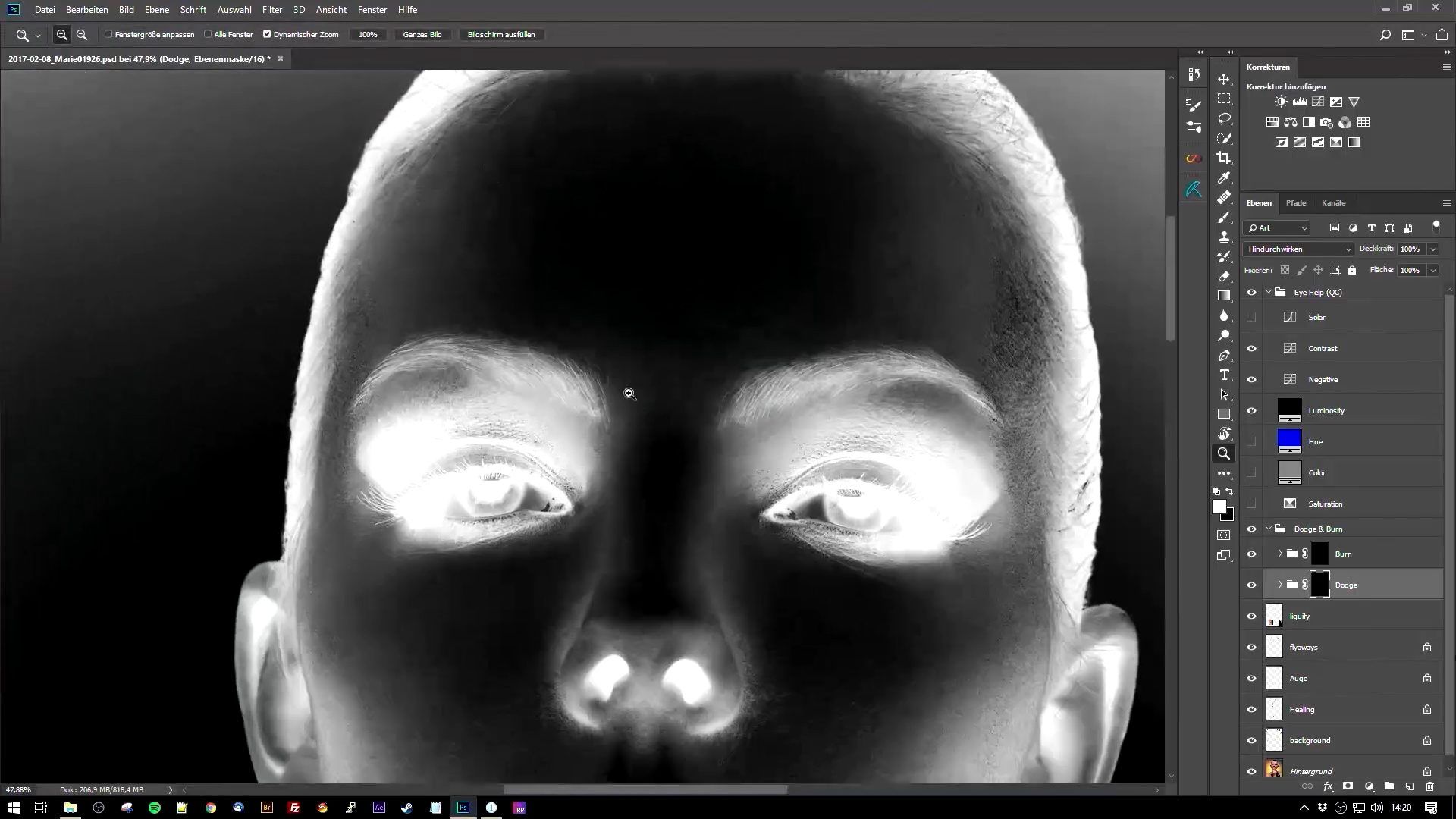Select the Eyedropper tool

click(x=1224, y=177)
